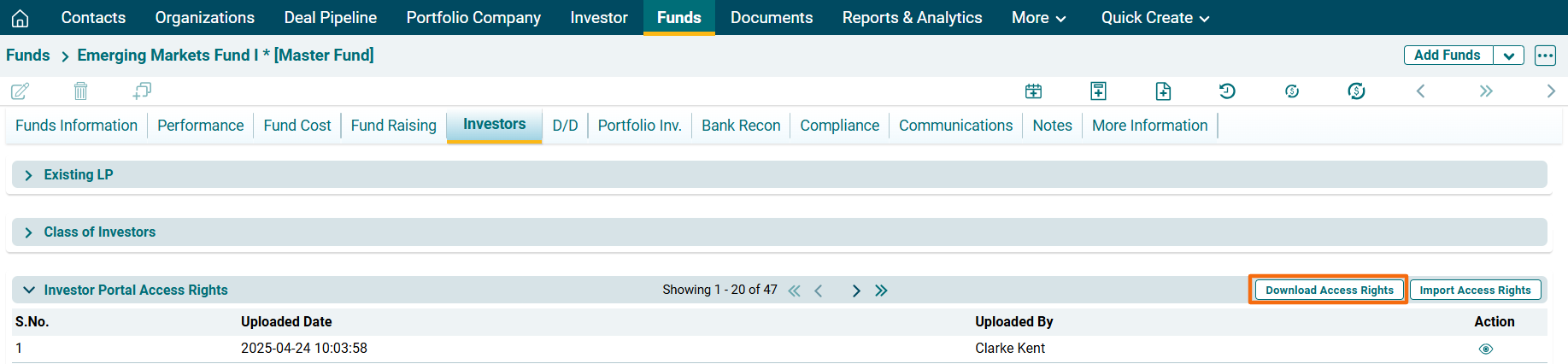
Task: Go to home via the house icon
Action: point(21,18)
